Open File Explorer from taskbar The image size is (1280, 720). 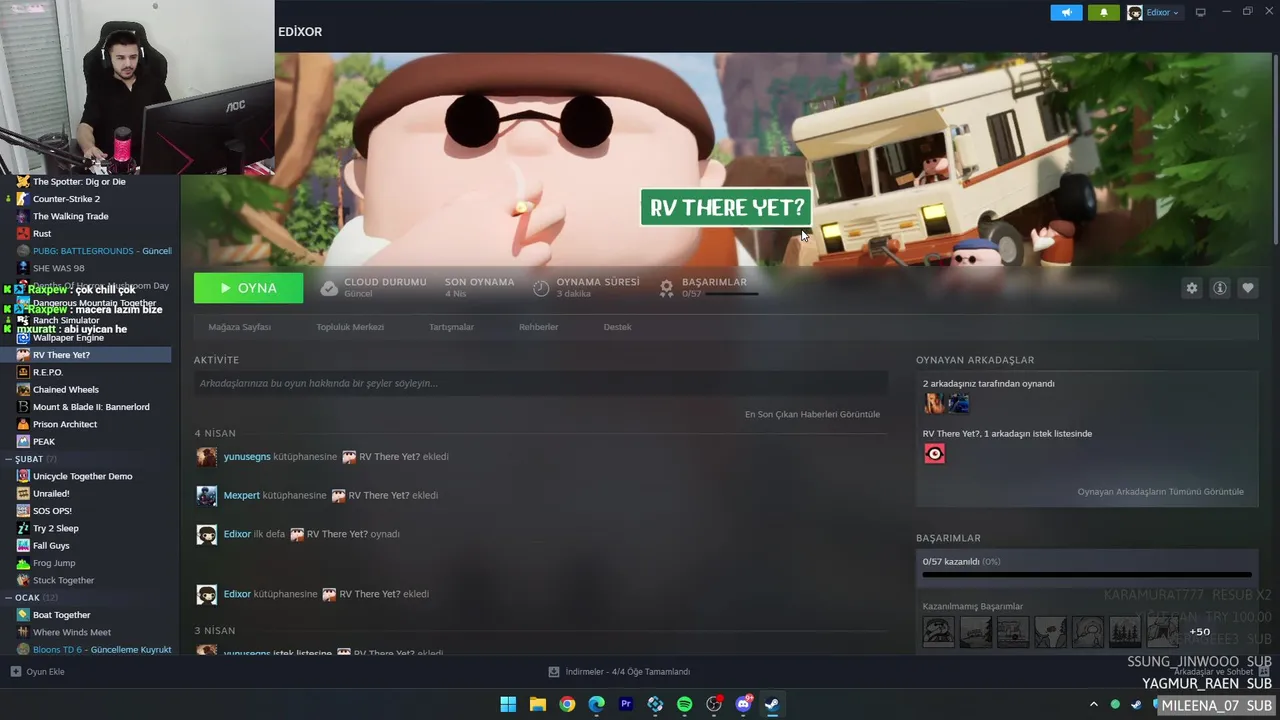click(x=538, y=704)
